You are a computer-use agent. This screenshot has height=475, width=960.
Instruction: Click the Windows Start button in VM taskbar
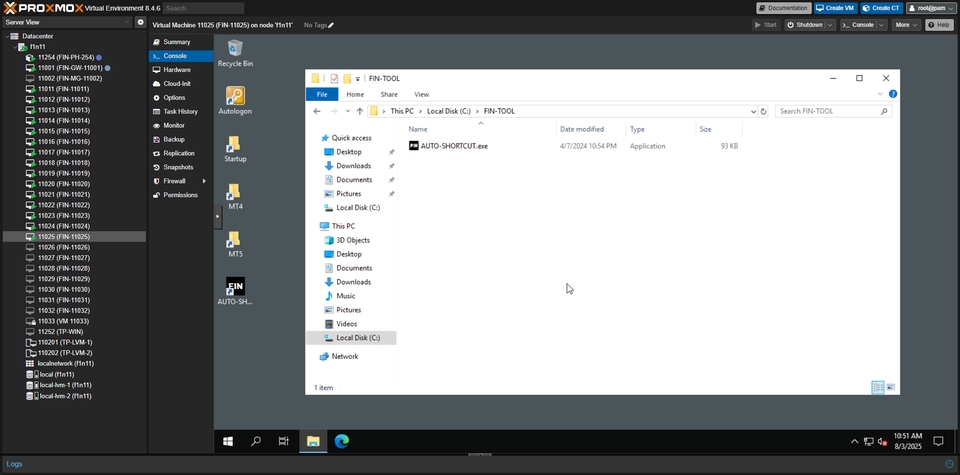coord(228,441)
